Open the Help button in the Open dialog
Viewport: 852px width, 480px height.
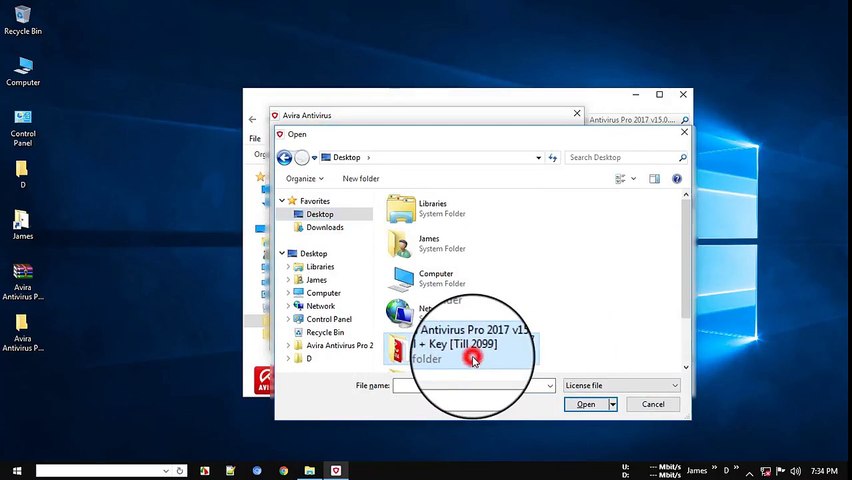pos(676,179)
